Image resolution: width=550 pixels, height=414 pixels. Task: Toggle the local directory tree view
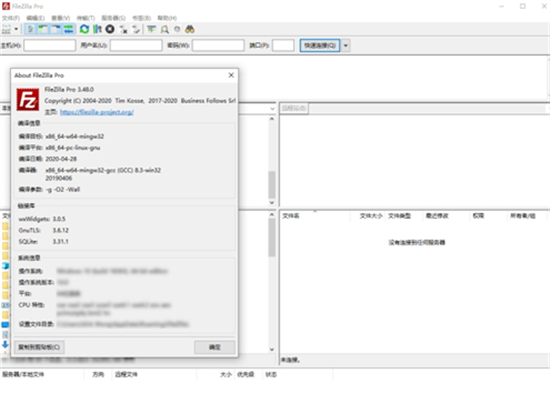pos(43,29)
